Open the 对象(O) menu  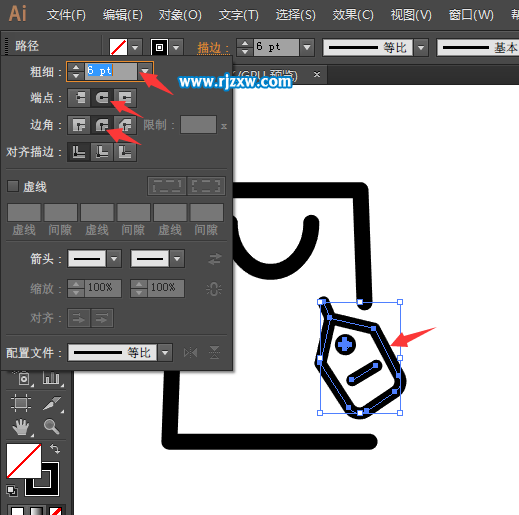point(180,15)
